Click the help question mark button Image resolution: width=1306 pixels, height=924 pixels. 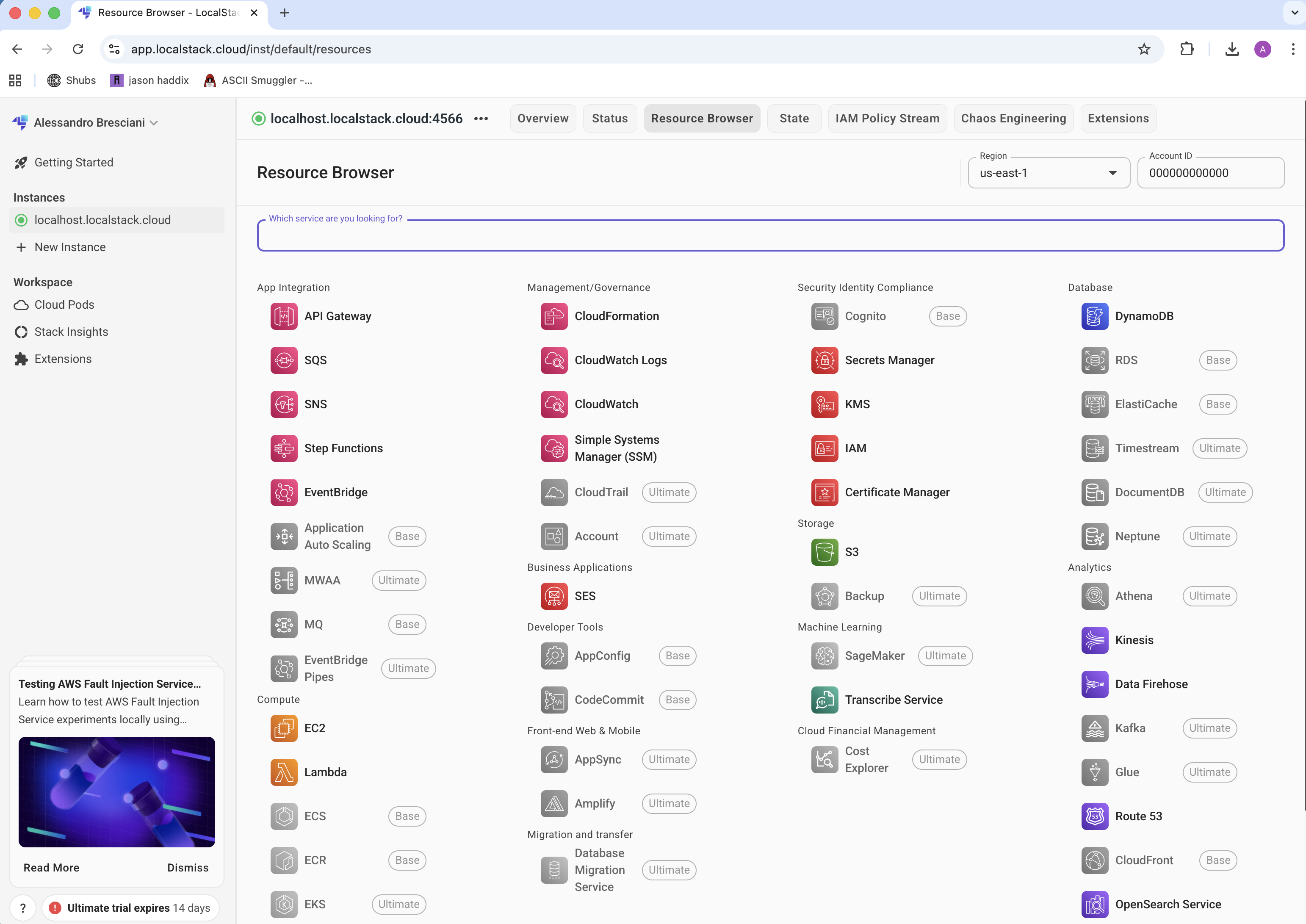[23, 907]
